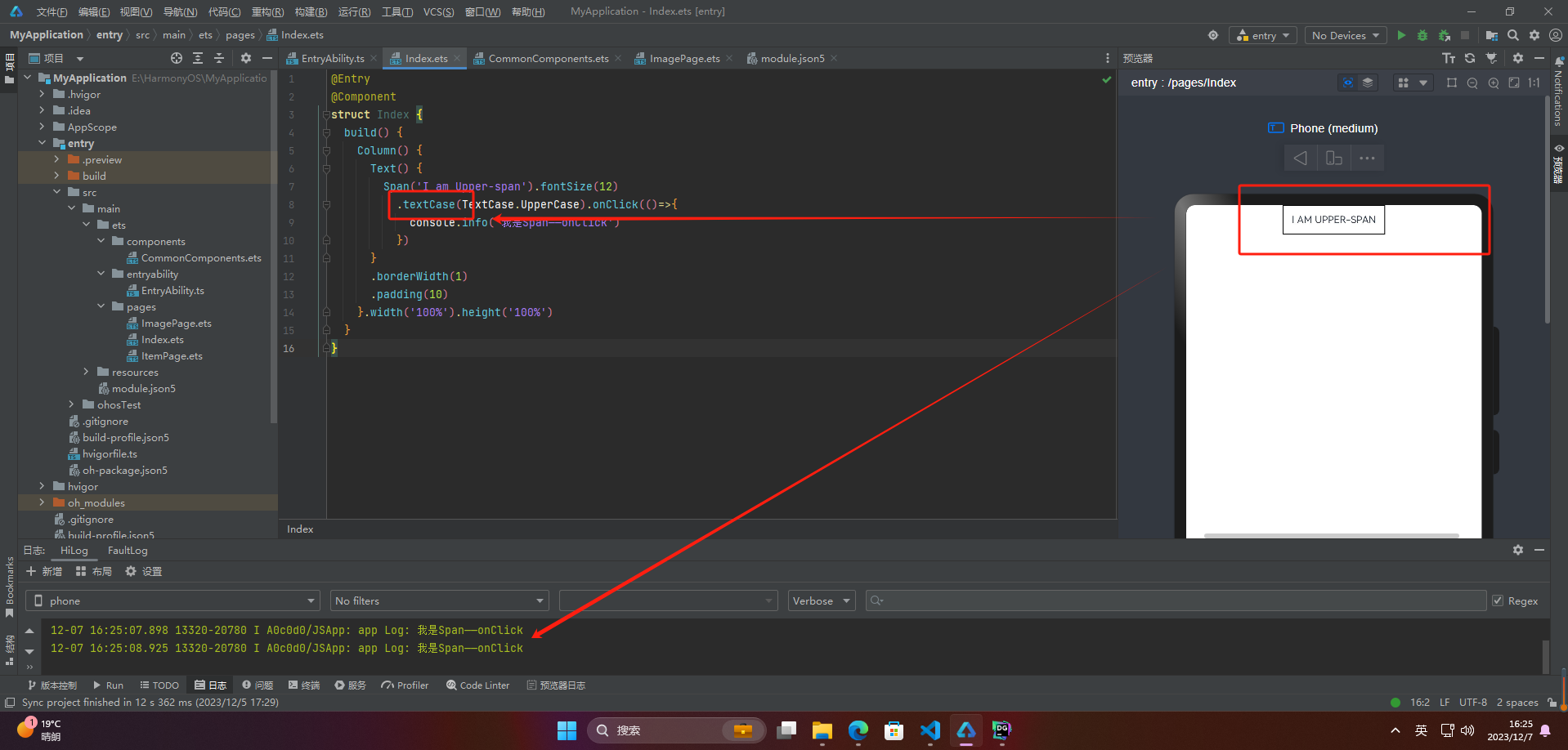Open the Notifications side panel
This screenshot has height=750, width=1568.
point(1559,91)
